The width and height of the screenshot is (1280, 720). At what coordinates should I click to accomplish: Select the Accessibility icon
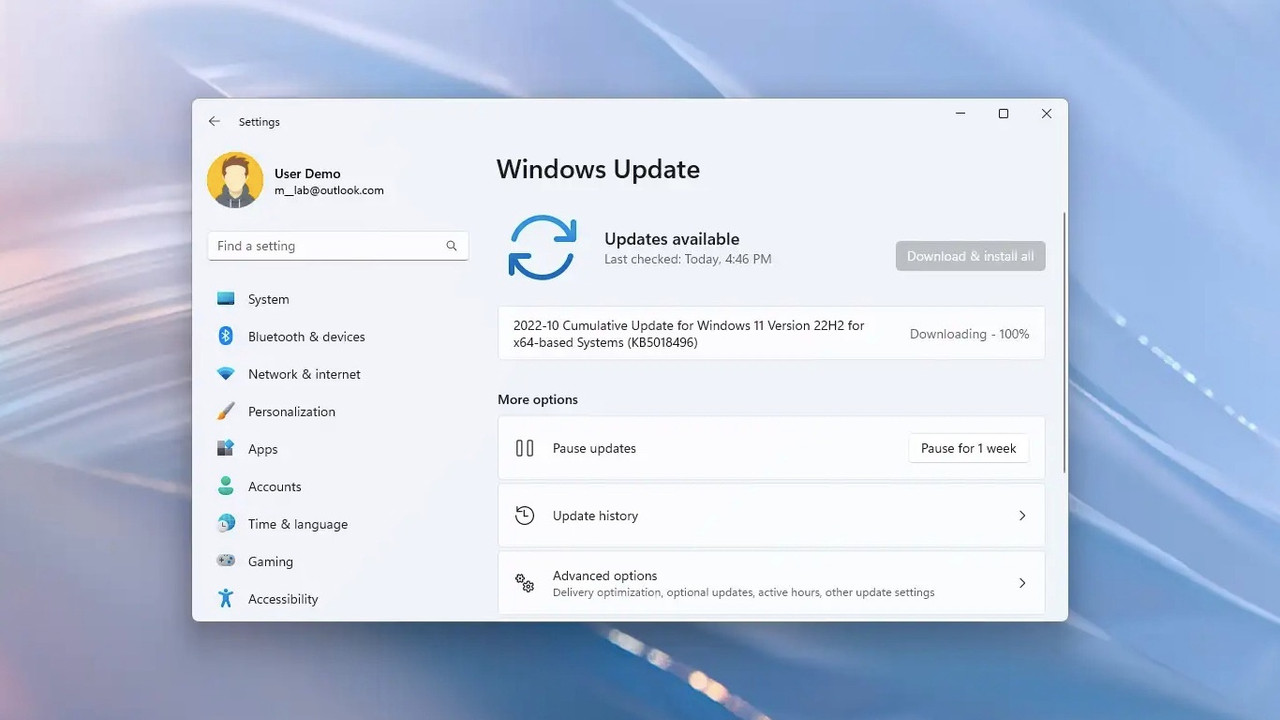coord(225,598)
